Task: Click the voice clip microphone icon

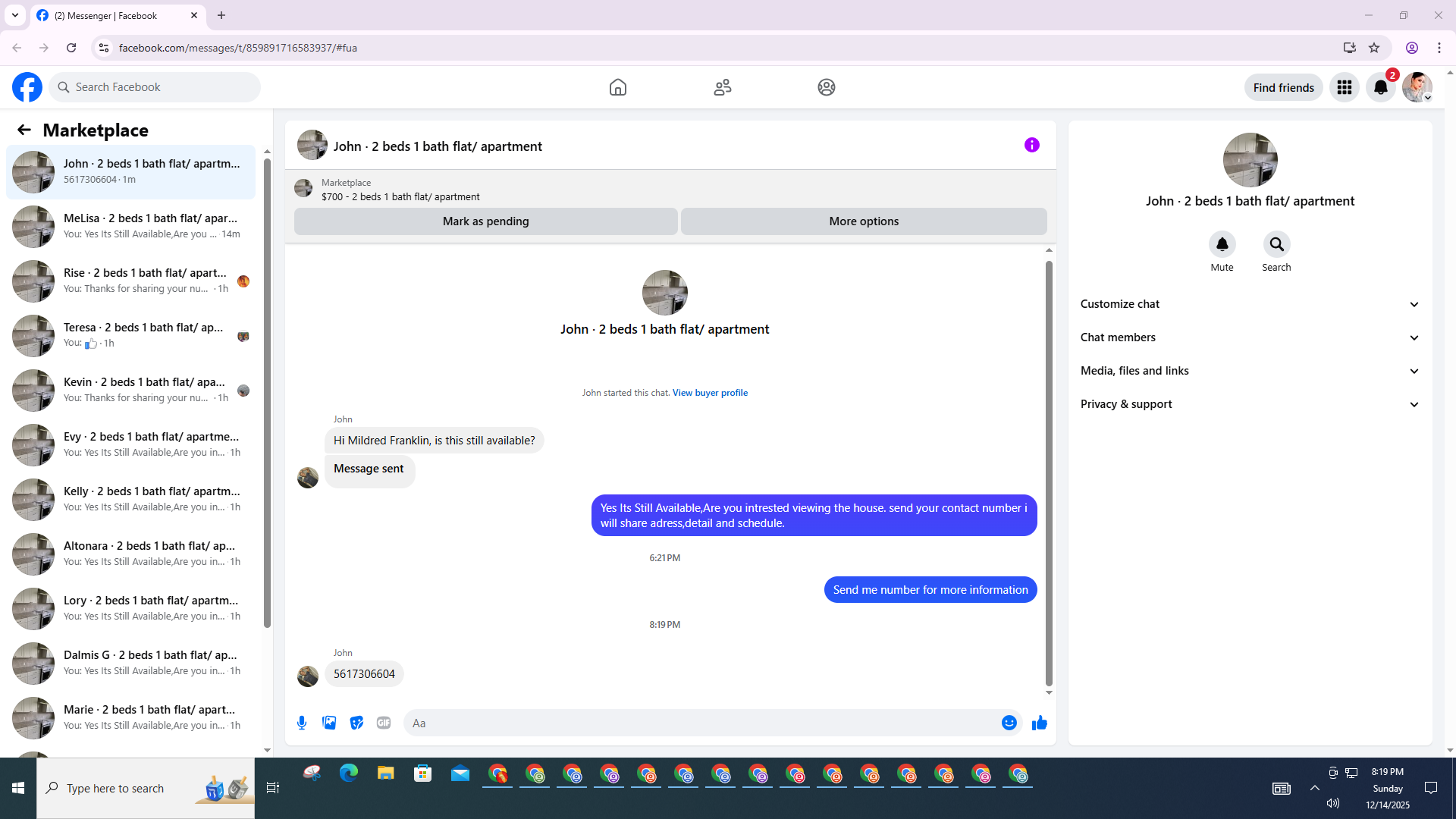Action: (x=302, y=723)
